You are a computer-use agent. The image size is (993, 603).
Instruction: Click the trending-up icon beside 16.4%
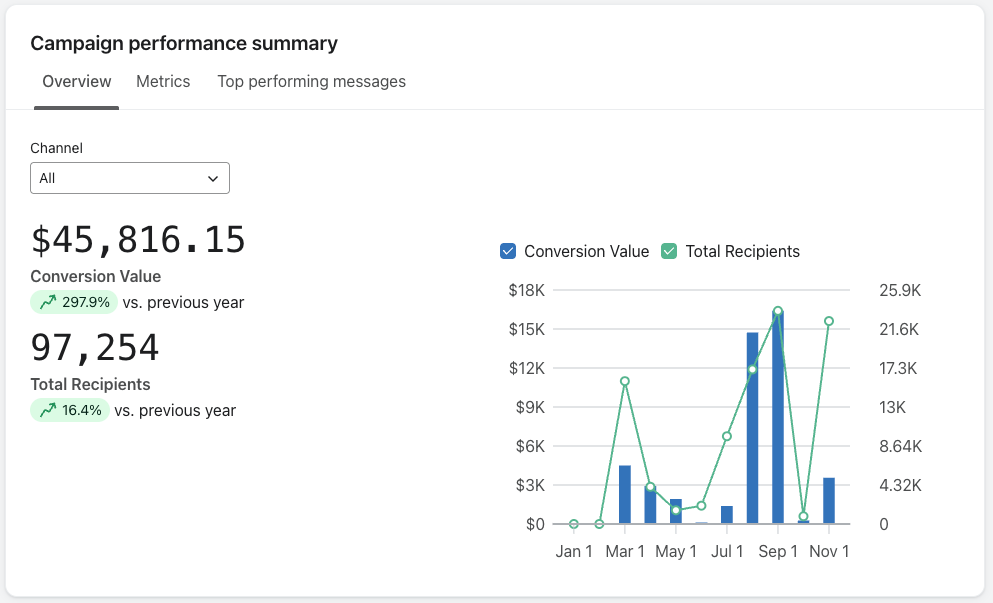point(47,410)
